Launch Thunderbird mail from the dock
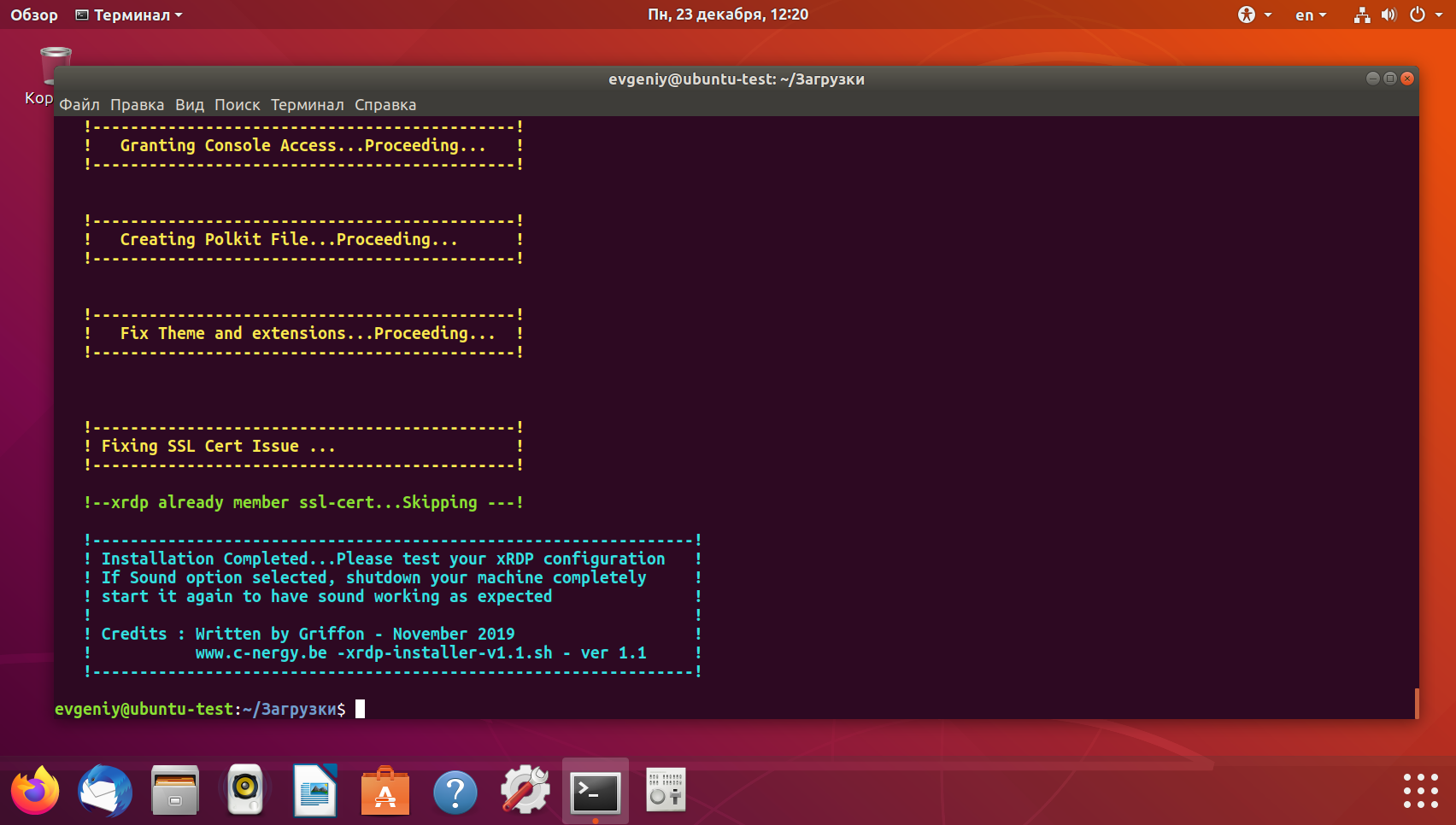1456x825 pixels. [105, 791]
